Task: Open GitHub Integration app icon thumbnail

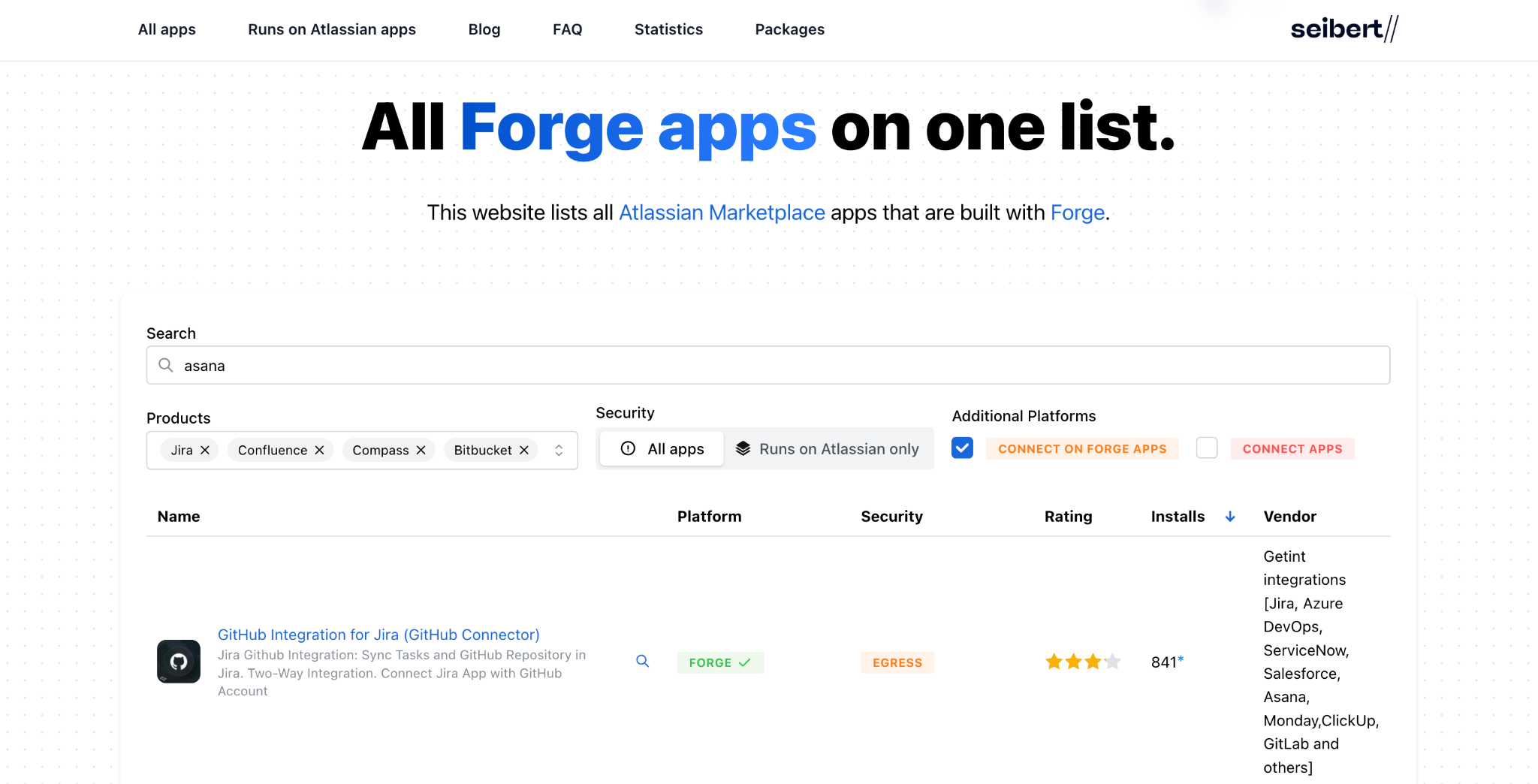Action: tap(179, 662)
